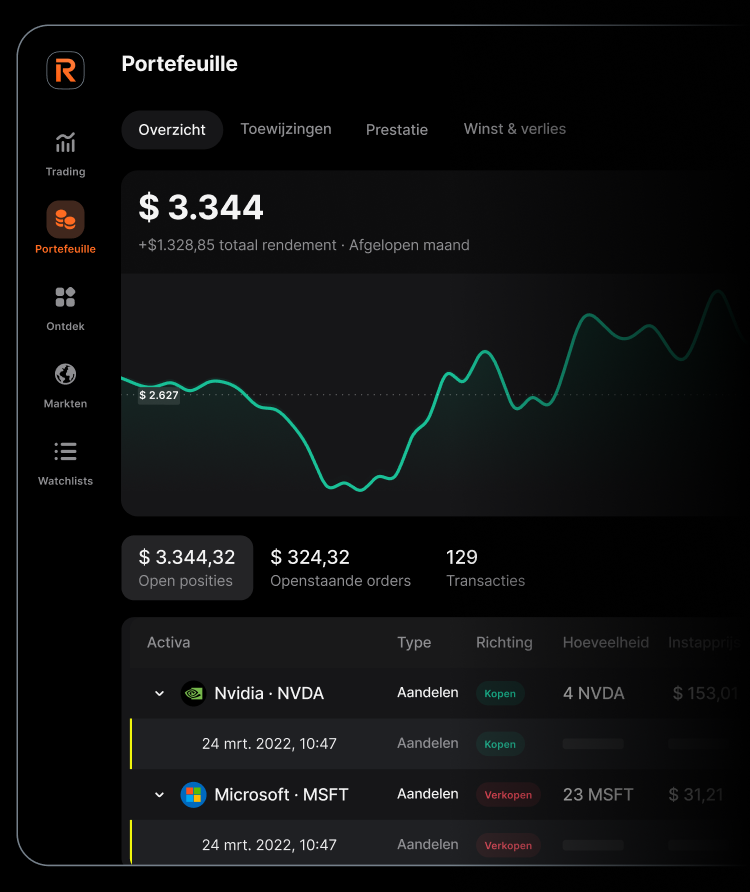The height and width of the screenshot is (892, 750).
Task: Switch to the Prestatie tab
Action: [x=397, y=130]
